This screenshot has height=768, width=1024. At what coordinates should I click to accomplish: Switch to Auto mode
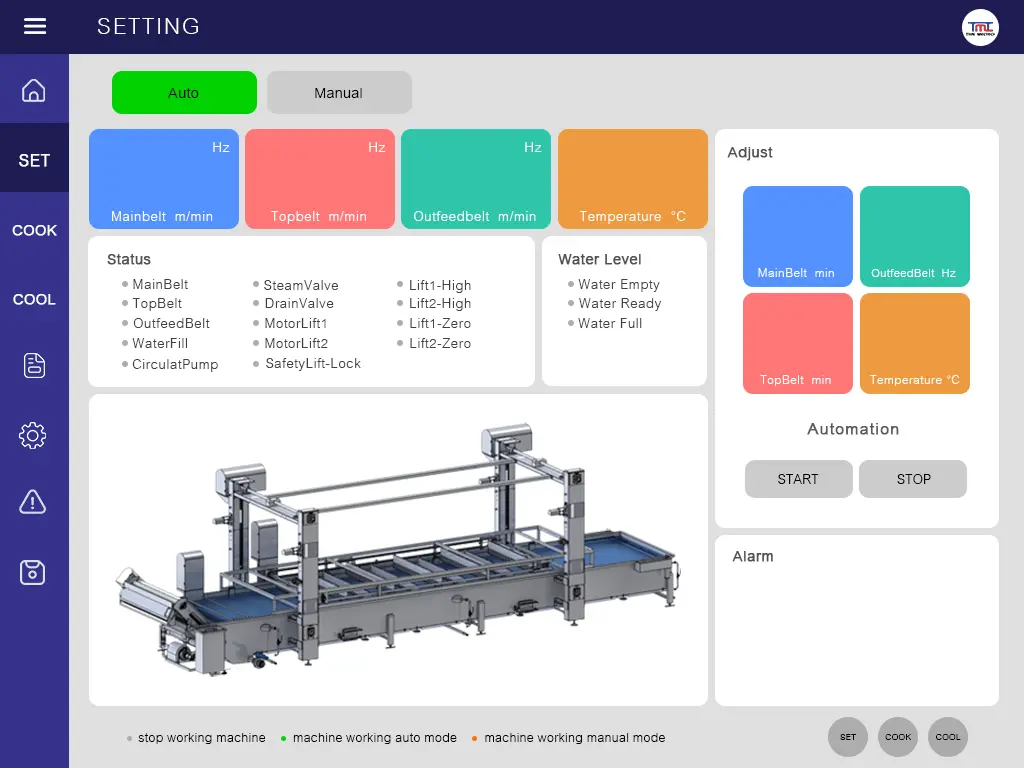pos(184,93)
